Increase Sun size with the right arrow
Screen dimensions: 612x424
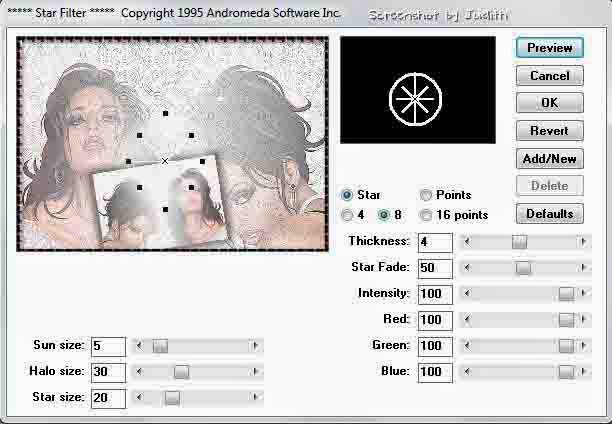(256, 346)
